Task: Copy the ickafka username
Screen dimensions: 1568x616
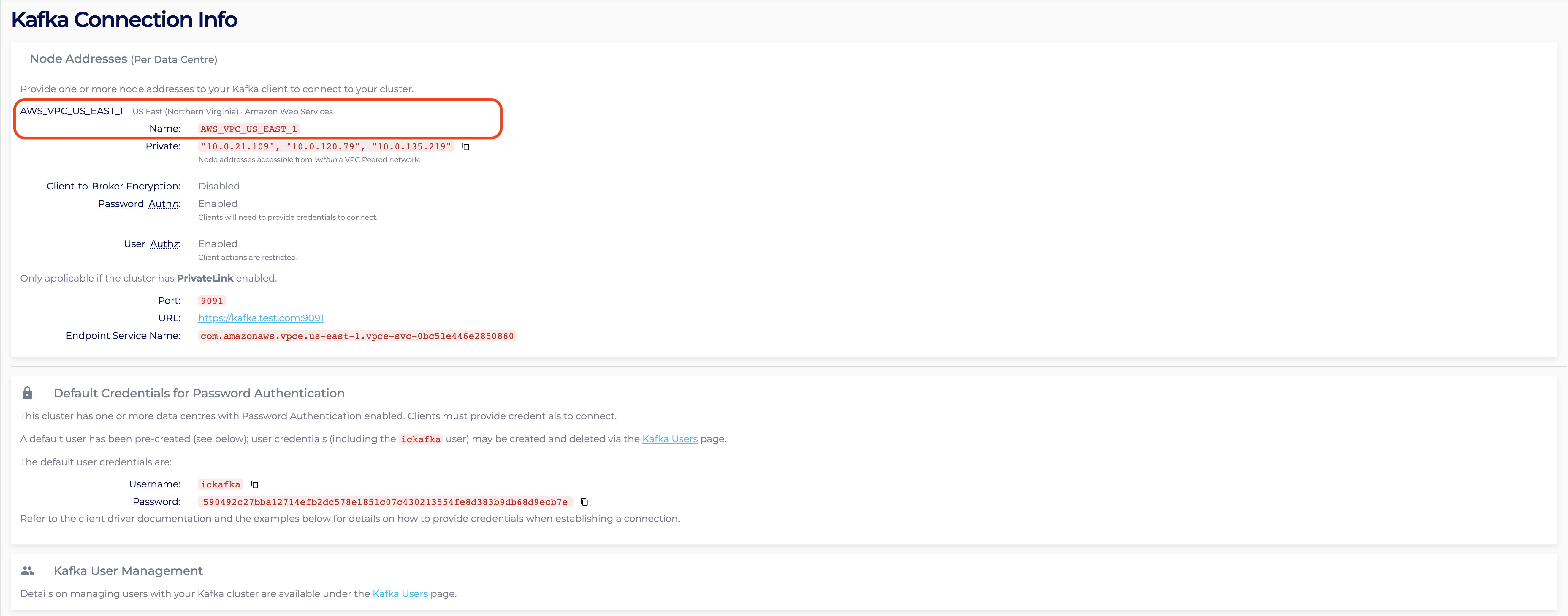Action: click(x=255, y=484)
